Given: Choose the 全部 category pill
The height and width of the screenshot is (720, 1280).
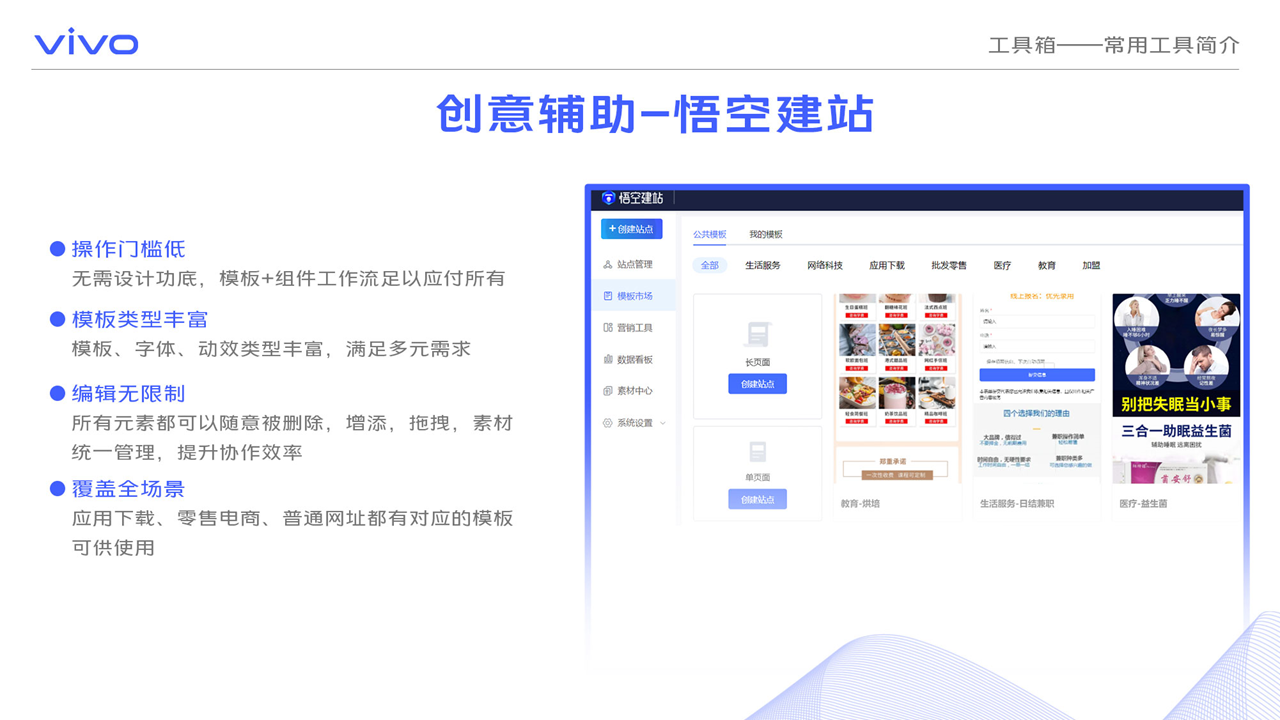Looking at the screenshot, I should click(x=710, y=266).
